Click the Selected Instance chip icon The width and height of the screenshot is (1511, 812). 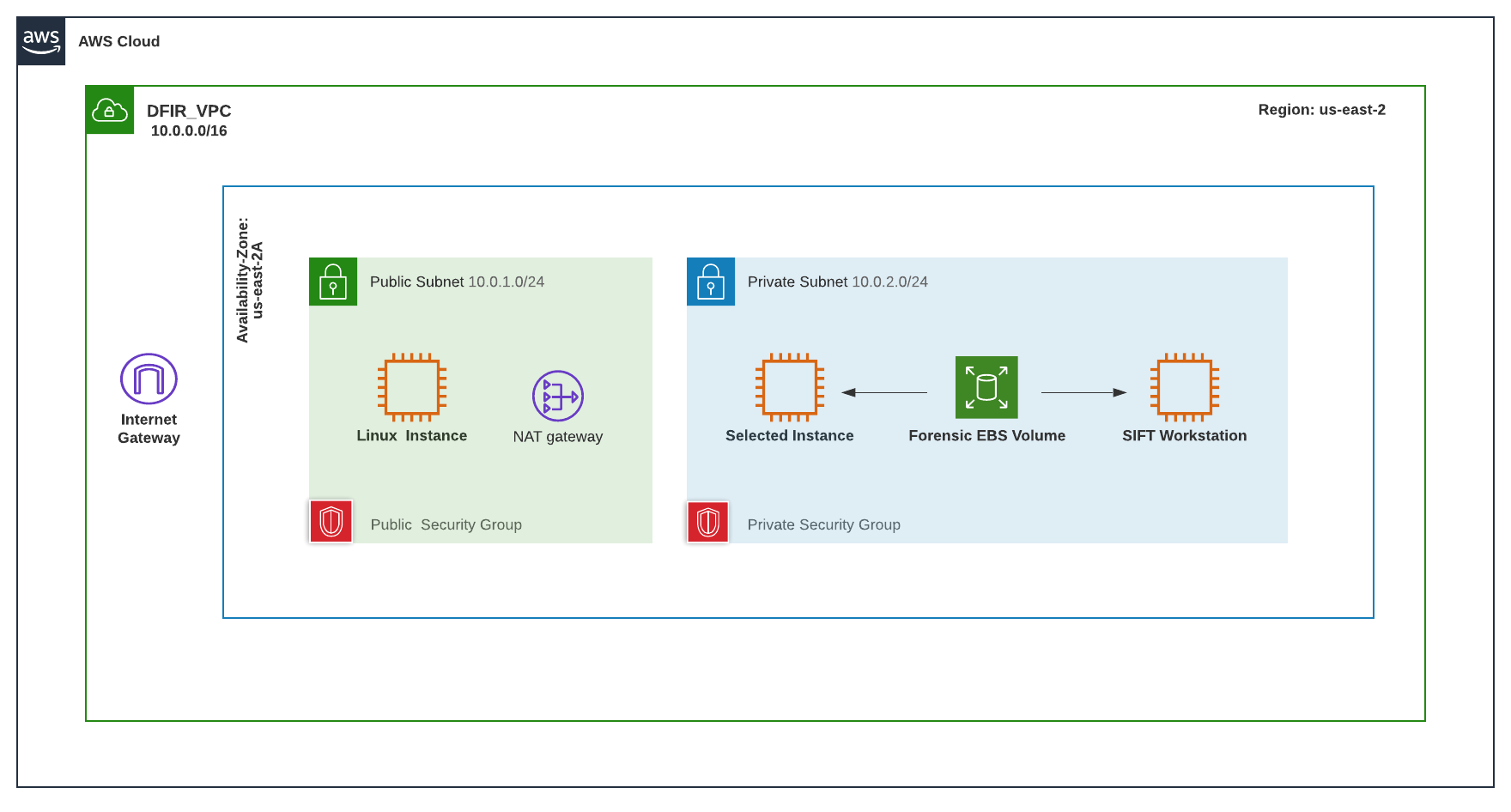pos(790,387)
